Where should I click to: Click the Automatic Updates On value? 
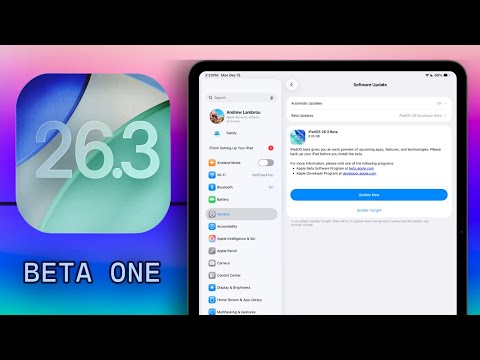[439, 103]
